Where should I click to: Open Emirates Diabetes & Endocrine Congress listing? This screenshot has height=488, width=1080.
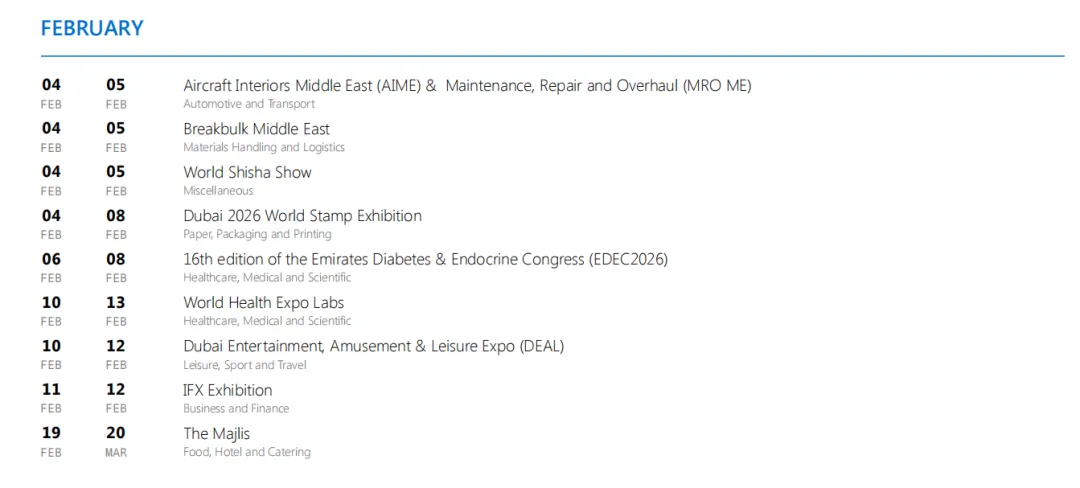(425, 259)
